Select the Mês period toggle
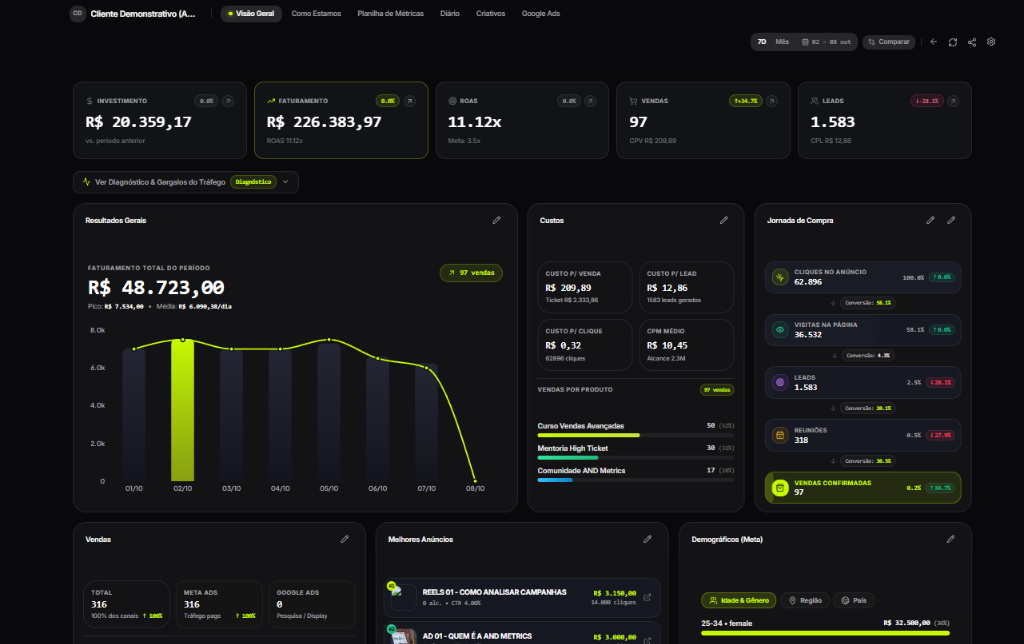The height and width of the screenshot is (644, 1024). click(782, 42)
